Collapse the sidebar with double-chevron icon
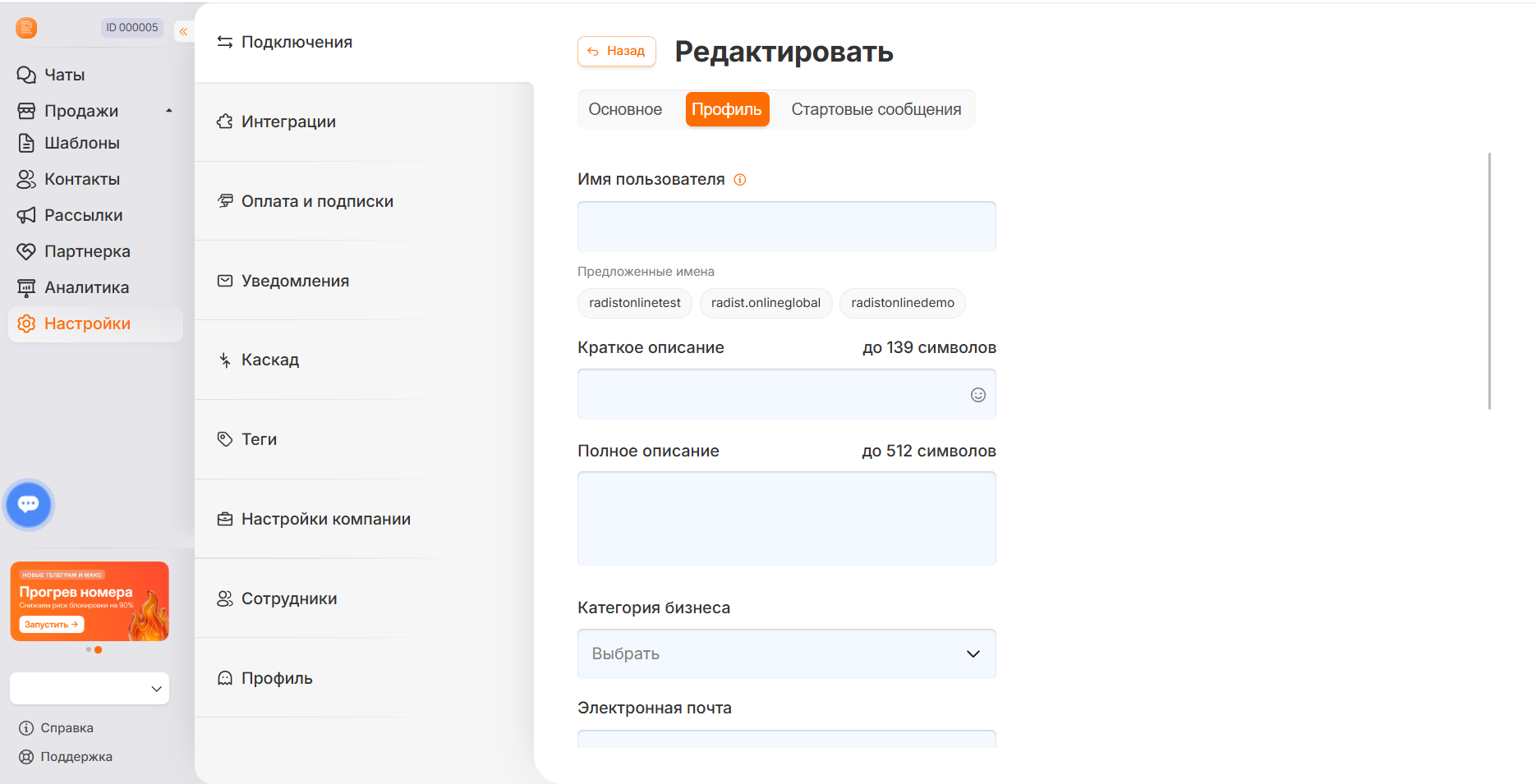The width and height of the screenshot is (1536, 784). 184,31
